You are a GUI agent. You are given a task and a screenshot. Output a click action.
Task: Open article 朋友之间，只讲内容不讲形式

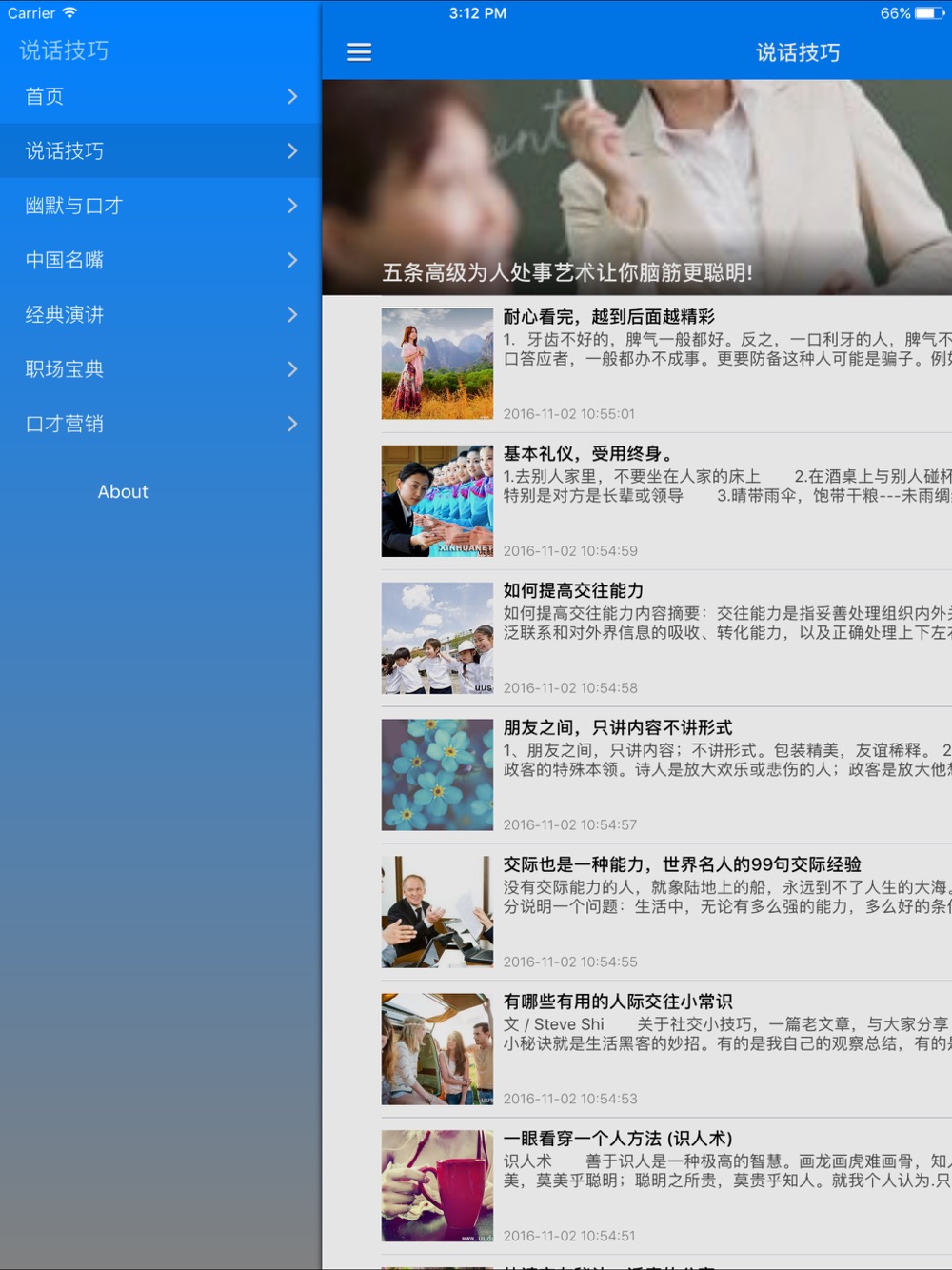(618, 728)
